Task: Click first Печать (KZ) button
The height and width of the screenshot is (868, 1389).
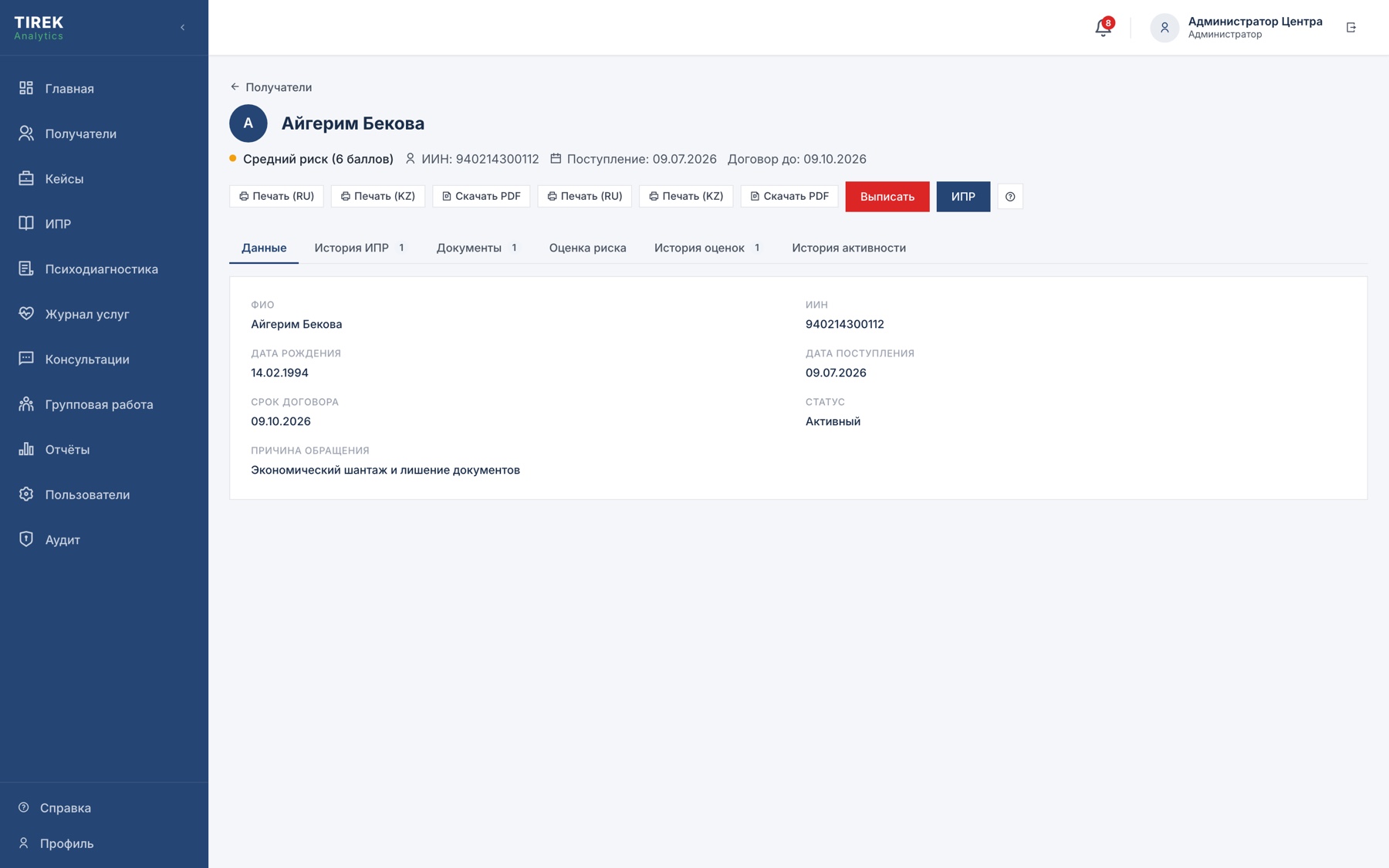Action: pyautogui.click(x=378, y=196)
